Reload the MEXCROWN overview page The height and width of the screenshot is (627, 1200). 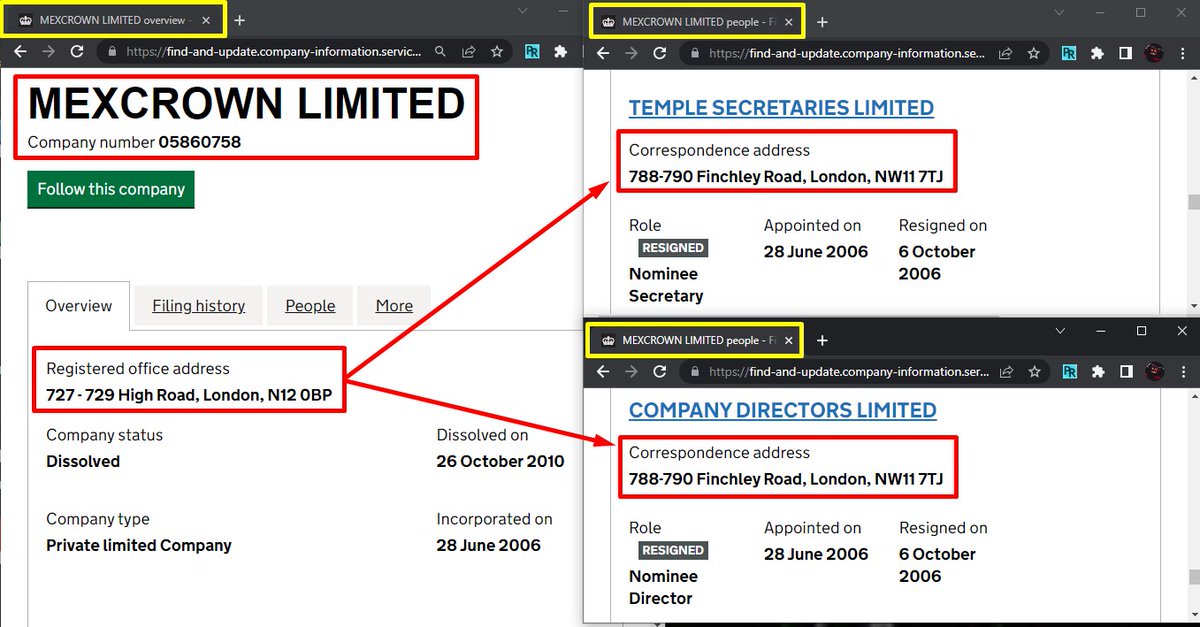point(77,51)
